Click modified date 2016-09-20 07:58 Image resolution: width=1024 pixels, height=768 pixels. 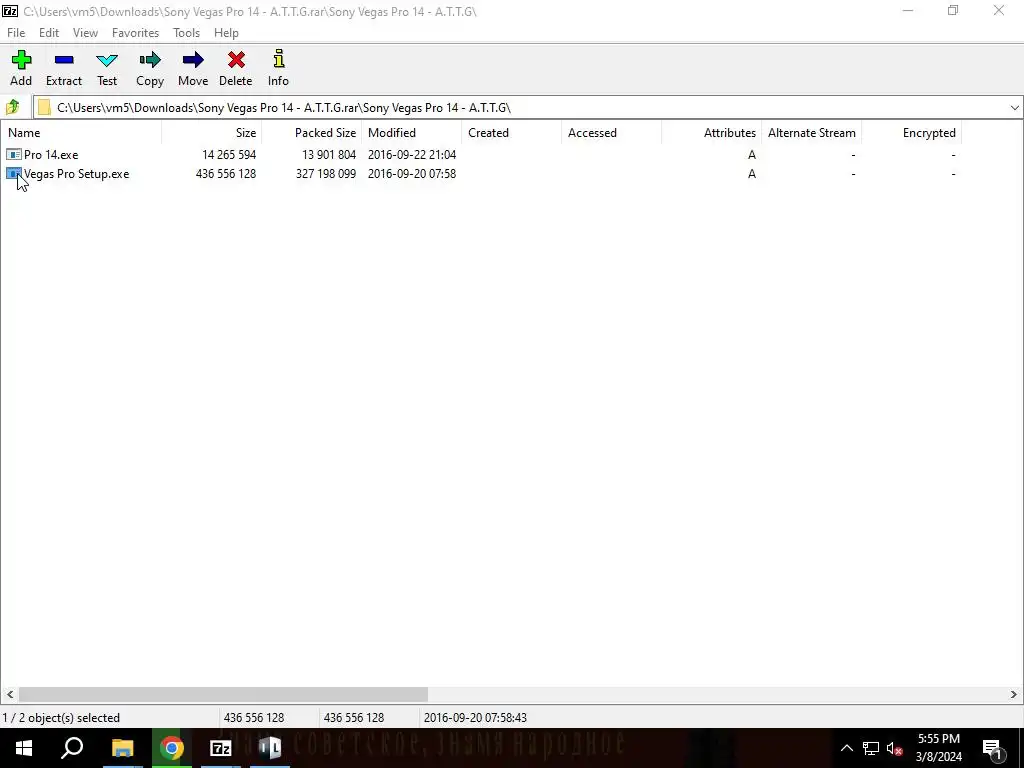pyautogui.click(x=412, y=174)
